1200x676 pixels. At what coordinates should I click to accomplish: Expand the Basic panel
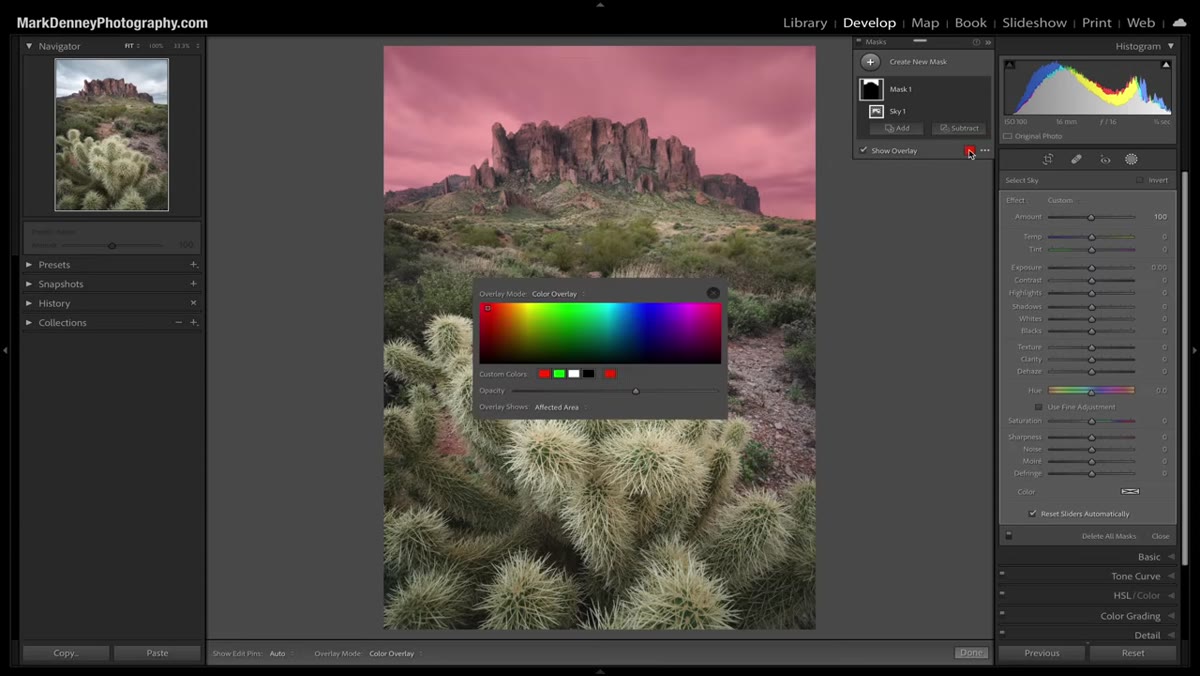pyautogui.click(x=1171, y=557)
